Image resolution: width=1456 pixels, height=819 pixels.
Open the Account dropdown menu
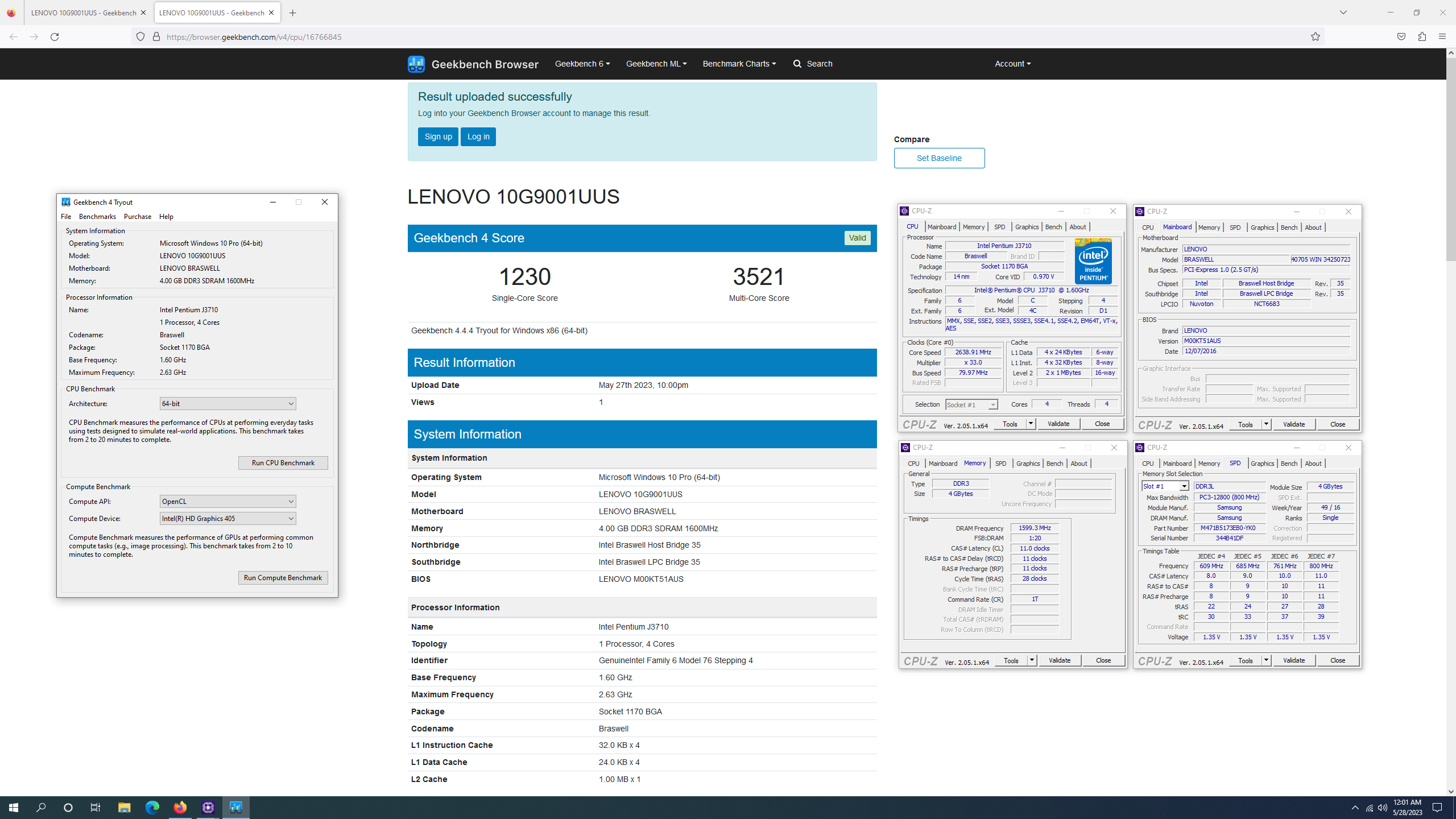point(1013,64)
